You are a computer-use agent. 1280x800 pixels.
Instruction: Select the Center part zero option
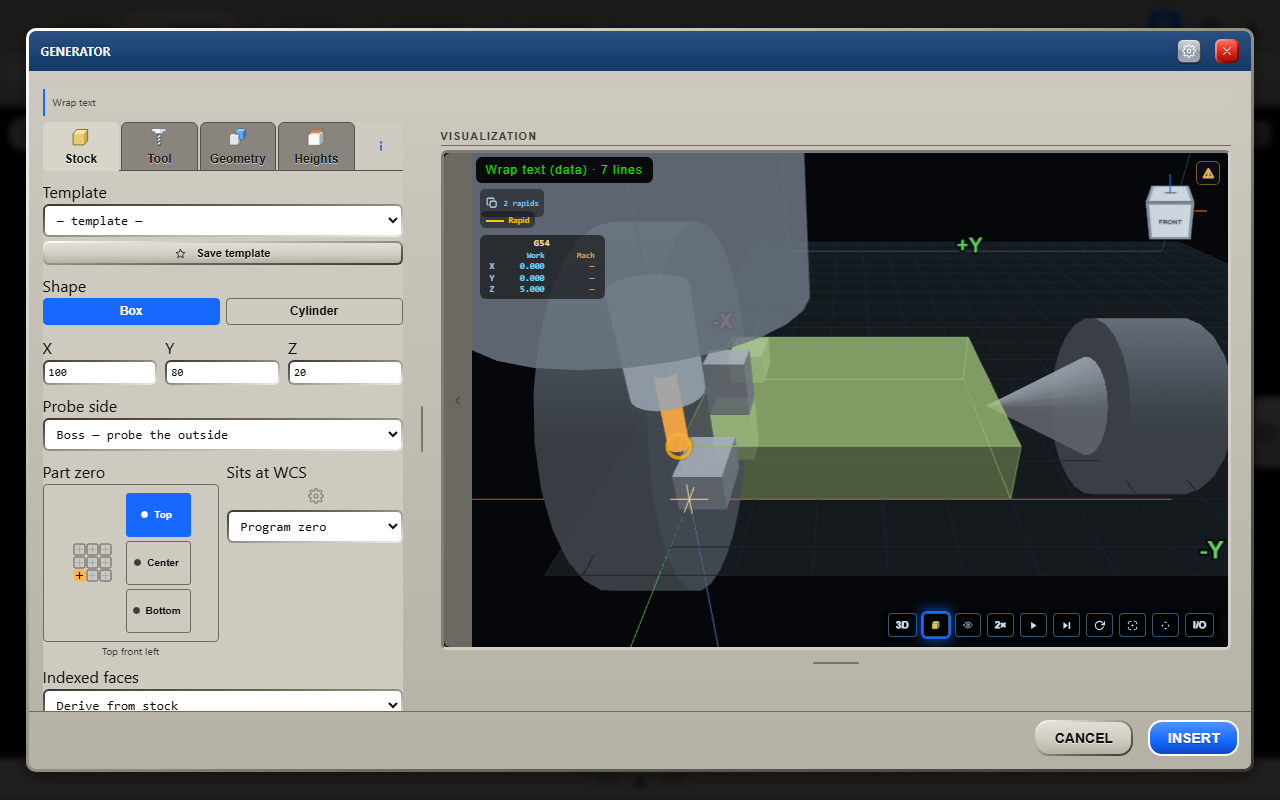point(158,563)
